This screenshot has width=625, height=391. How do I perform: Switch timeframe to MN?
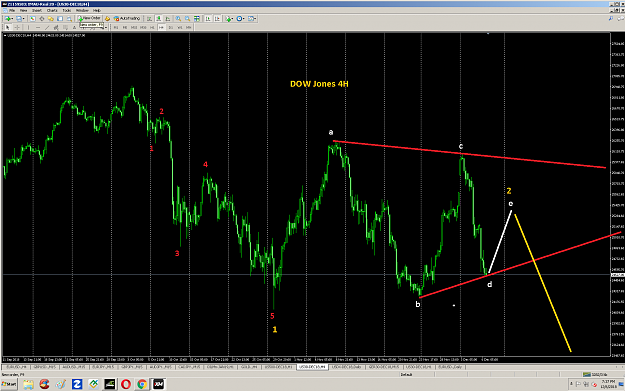[189, 27]
